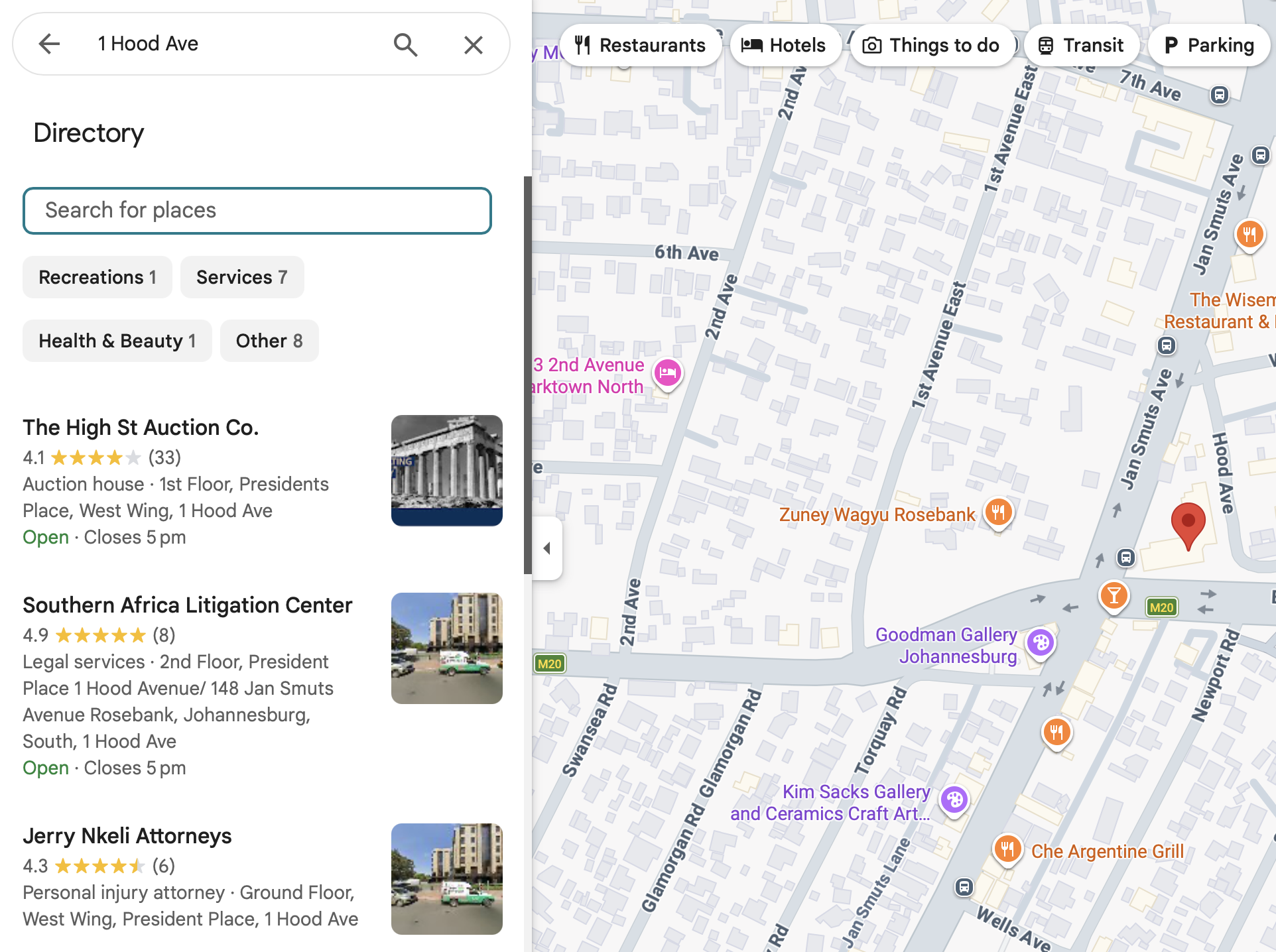Click the 'Hood Ave' street label on map
Image resolution: width=1276 pixels, height=952 pixels.
(x=1223, y=473)
